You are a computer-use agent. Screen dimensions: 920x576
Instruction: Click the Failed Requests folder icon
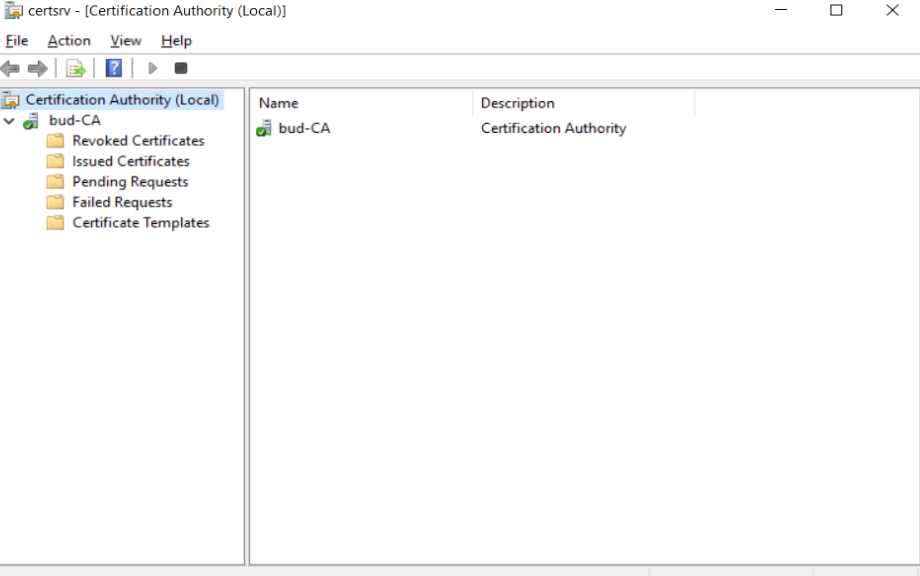[55, 202]
